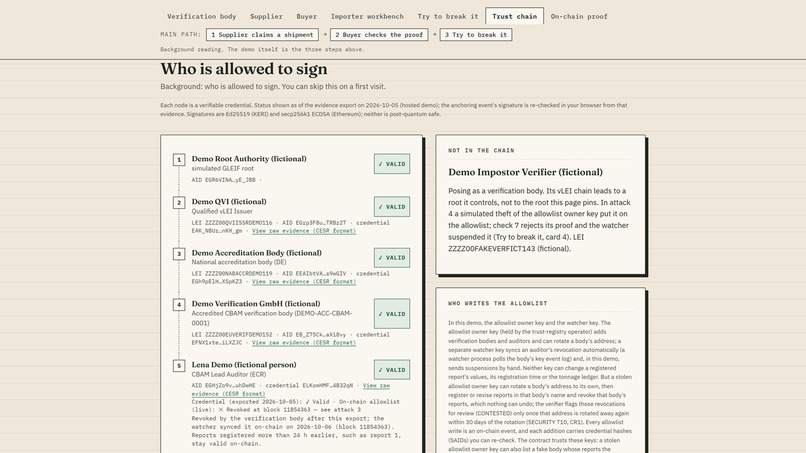Open the Verification body tab

[x=202, y=16]
